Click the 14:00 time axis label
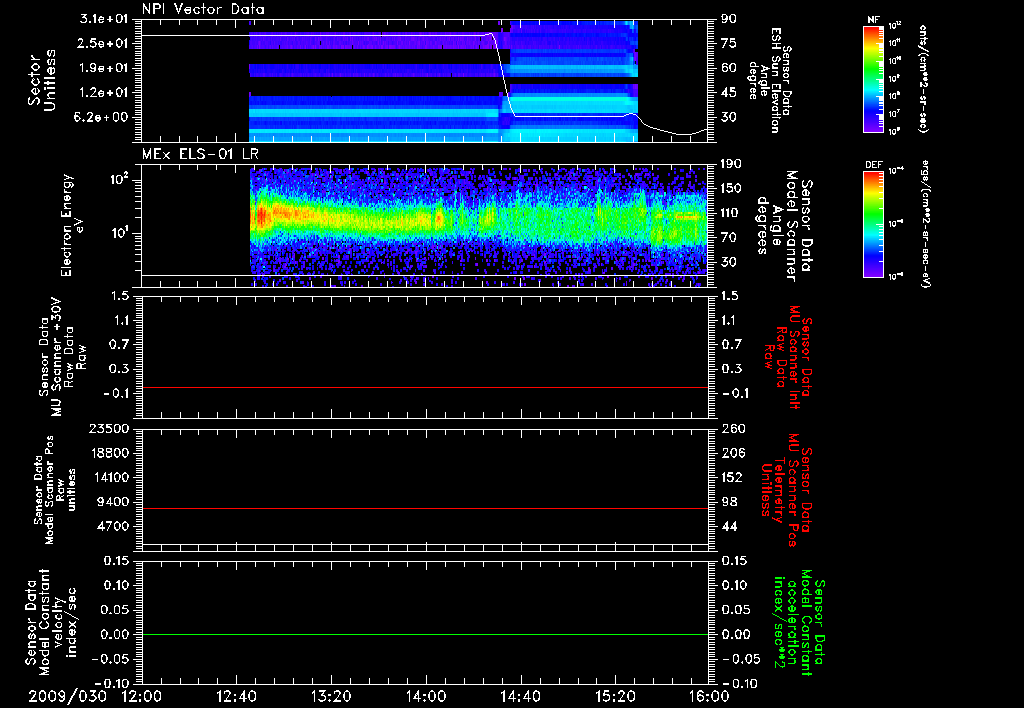The image size is (1024, 708). 425,696
